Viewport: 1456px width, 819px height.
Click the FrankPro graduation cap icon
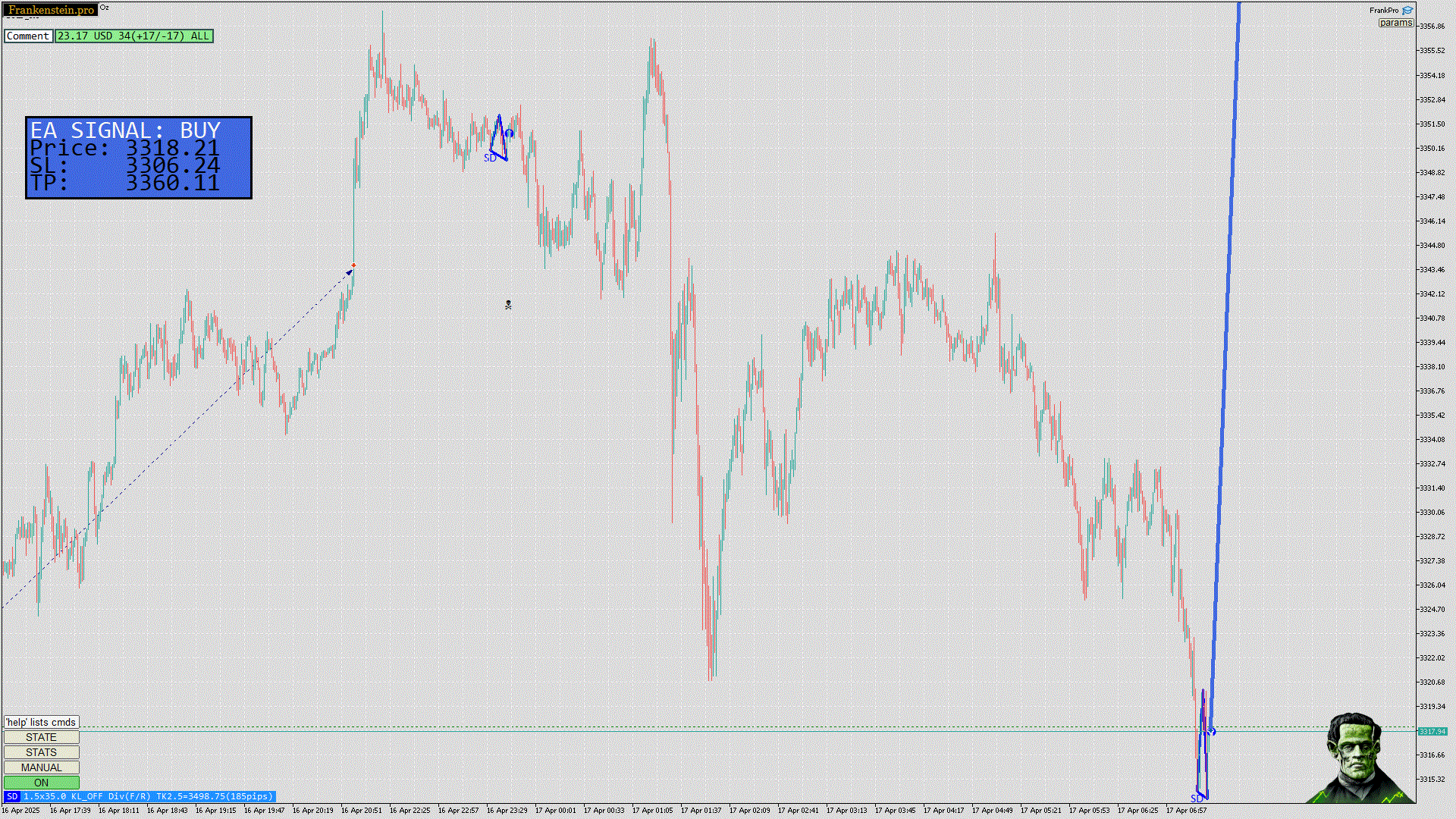click(x=1407, y=11)
